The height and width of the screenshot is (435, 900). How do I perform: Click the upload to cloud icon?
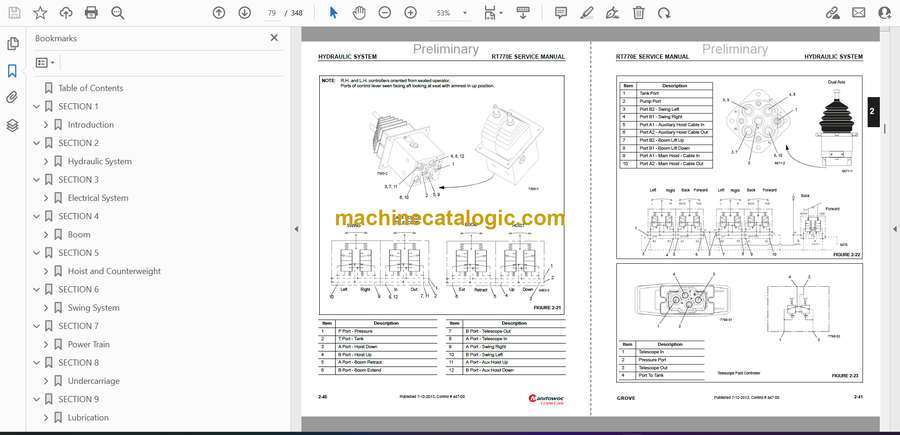[66, 13]
